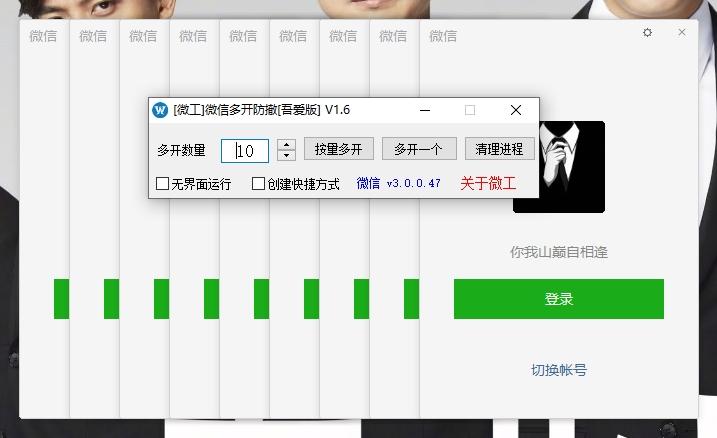
Task: Close the front WeChat login window
Action: pyautogui.click(x=682, y=32)
